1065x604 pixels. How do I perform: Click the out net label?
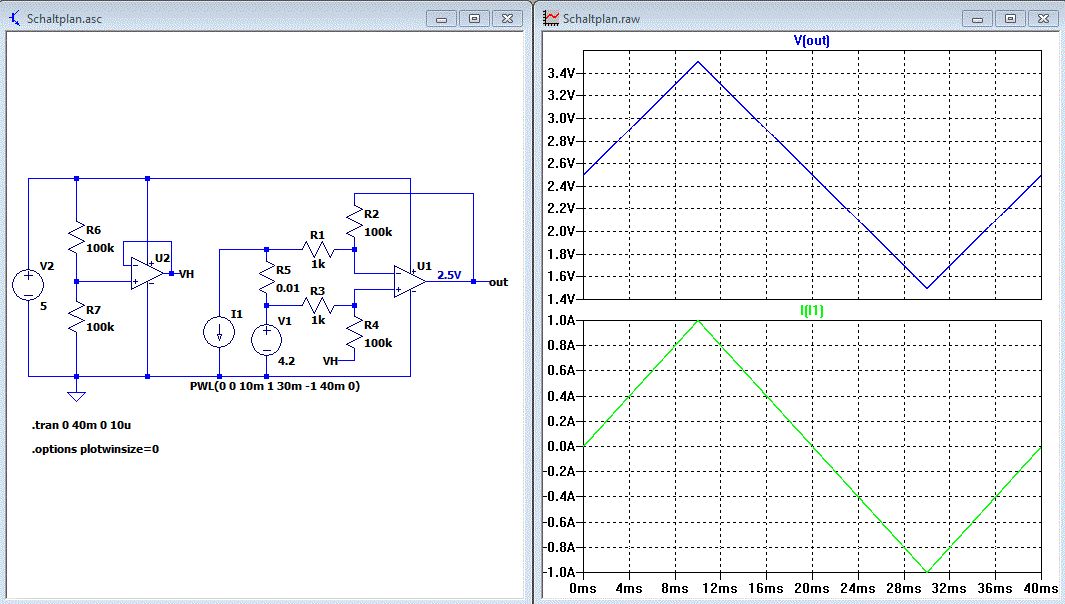tap(498, 282)
